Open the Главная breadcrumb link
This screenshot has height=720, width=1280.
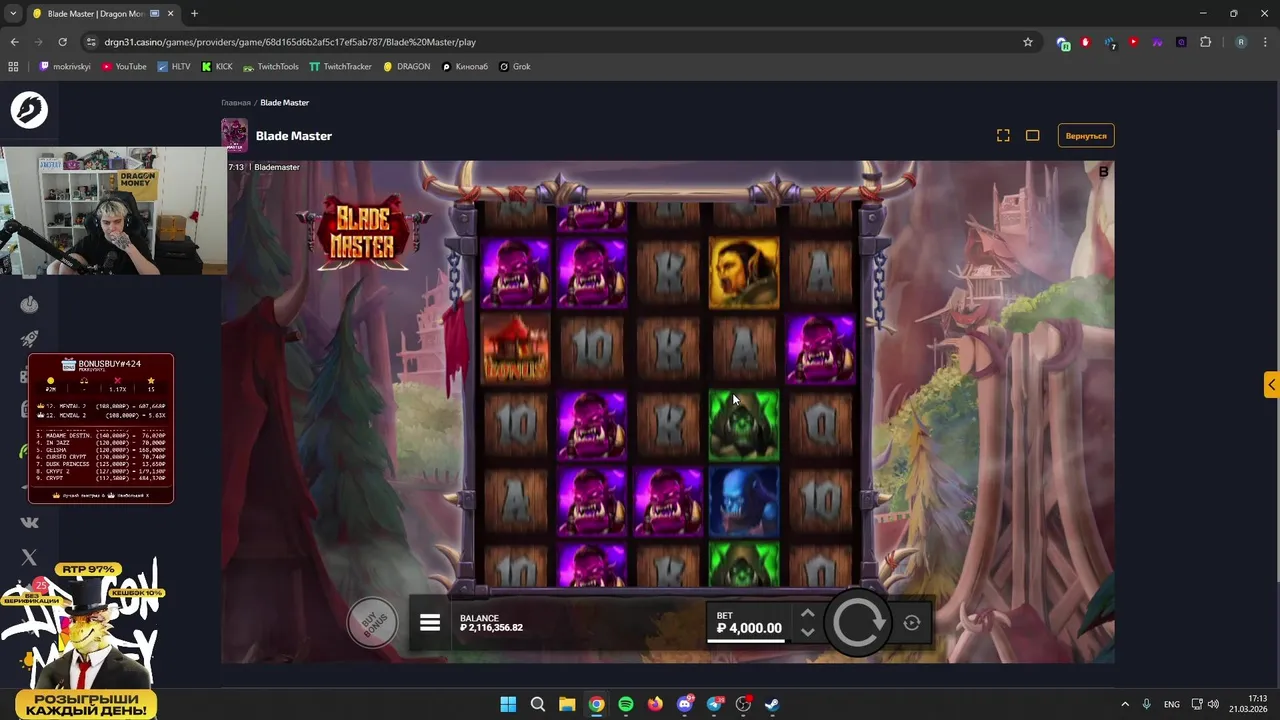236,103
